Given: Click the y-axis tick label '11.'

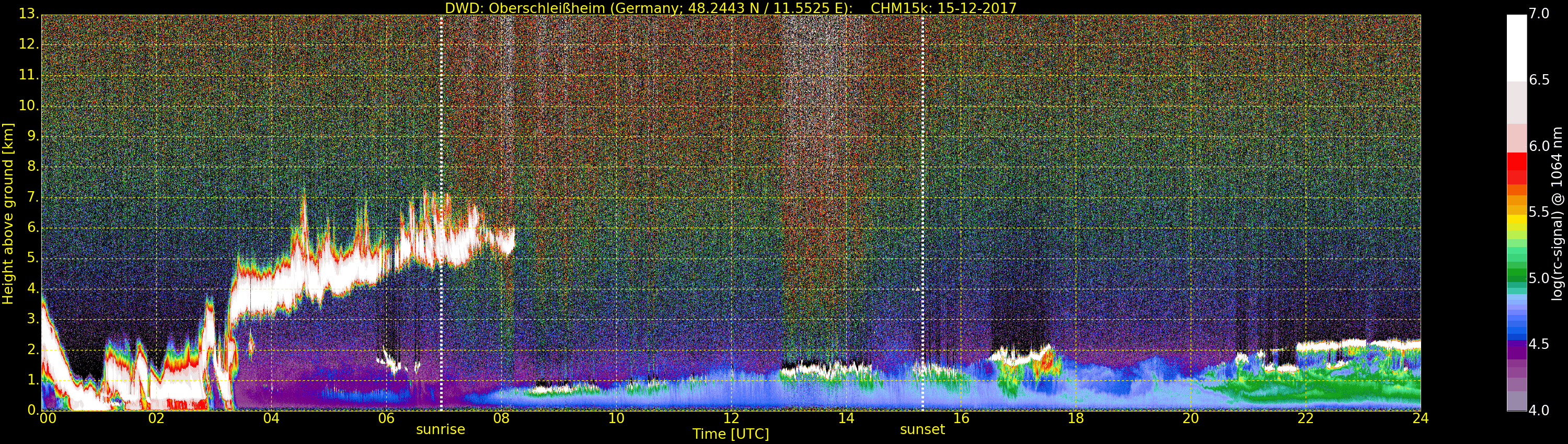Looking at the screenshot, I should tap(29, 75).
